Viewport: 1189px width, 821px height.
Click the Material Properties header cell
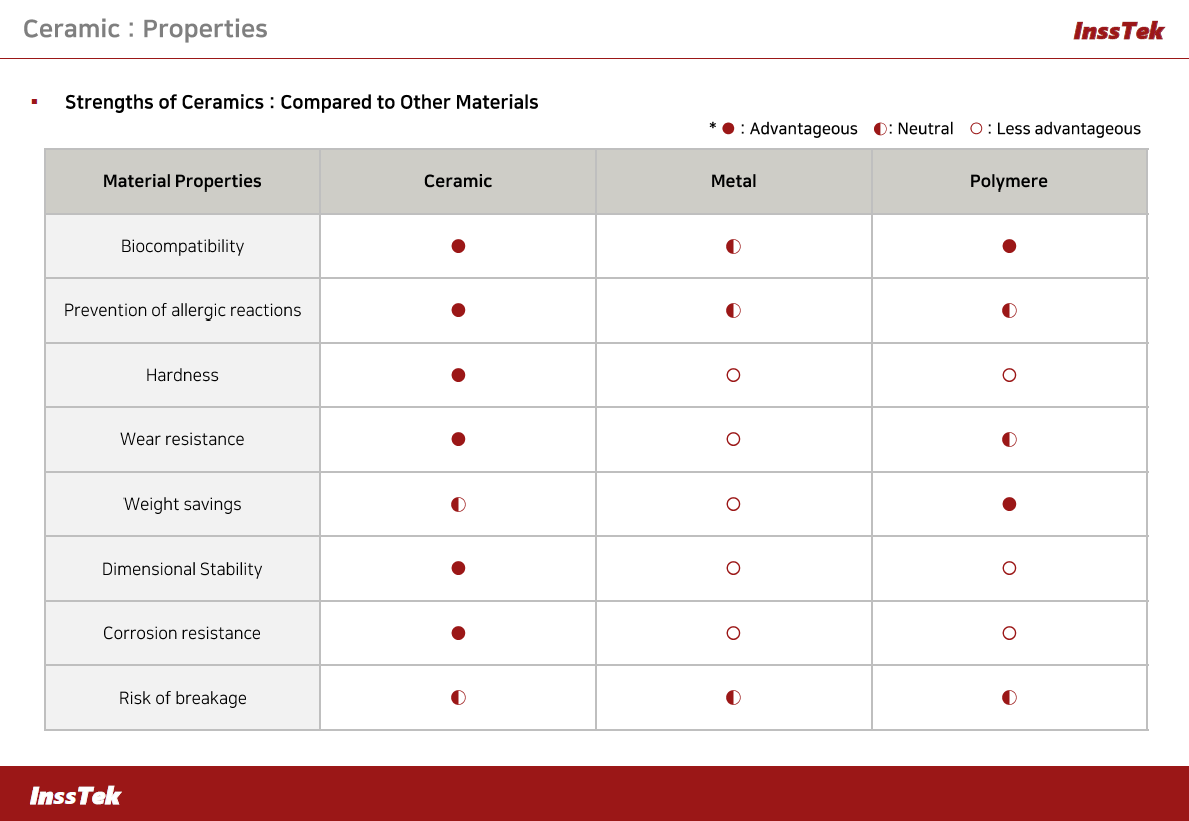tap(182, 181)
